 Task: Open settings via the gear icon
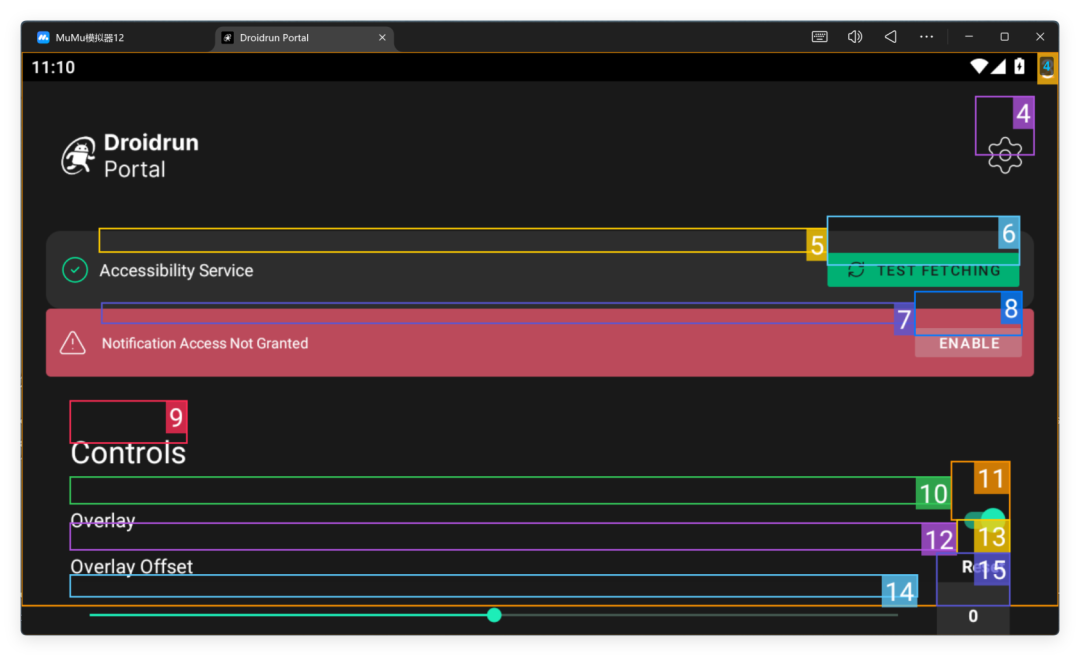point(1005,155)
